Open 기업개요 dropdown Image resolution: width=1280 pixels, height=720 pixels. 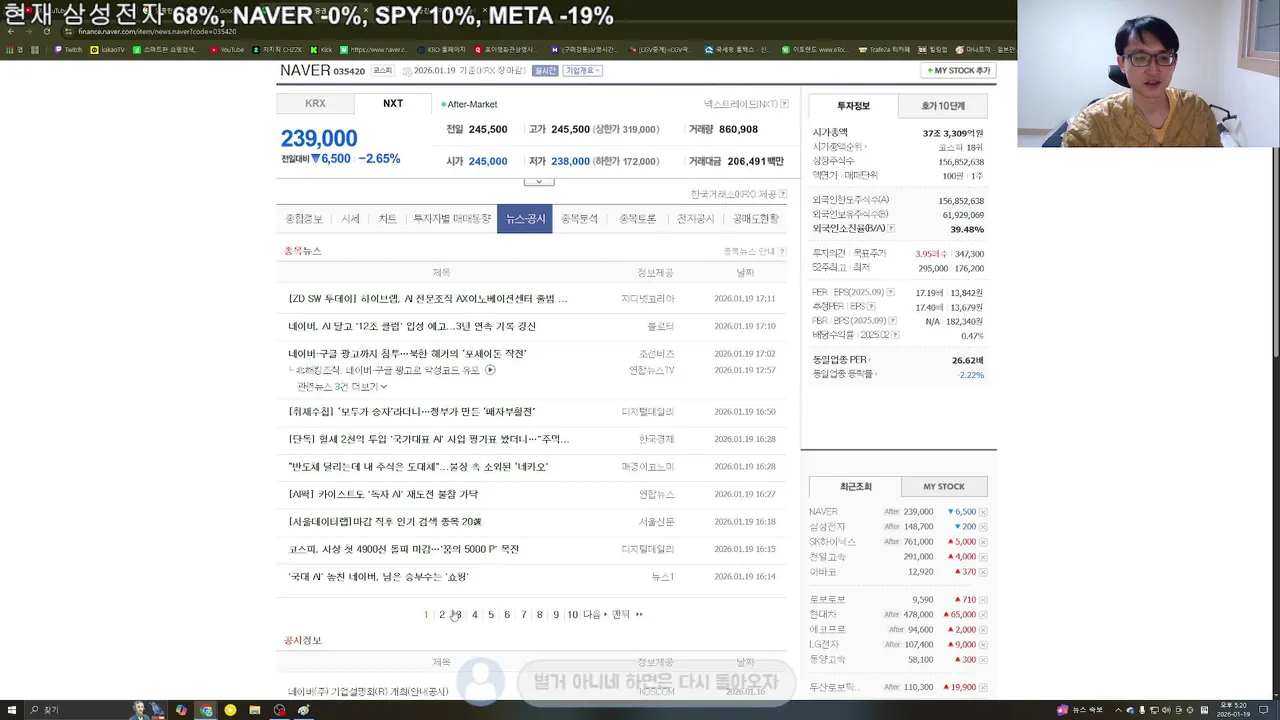click(x=582, y=71)
